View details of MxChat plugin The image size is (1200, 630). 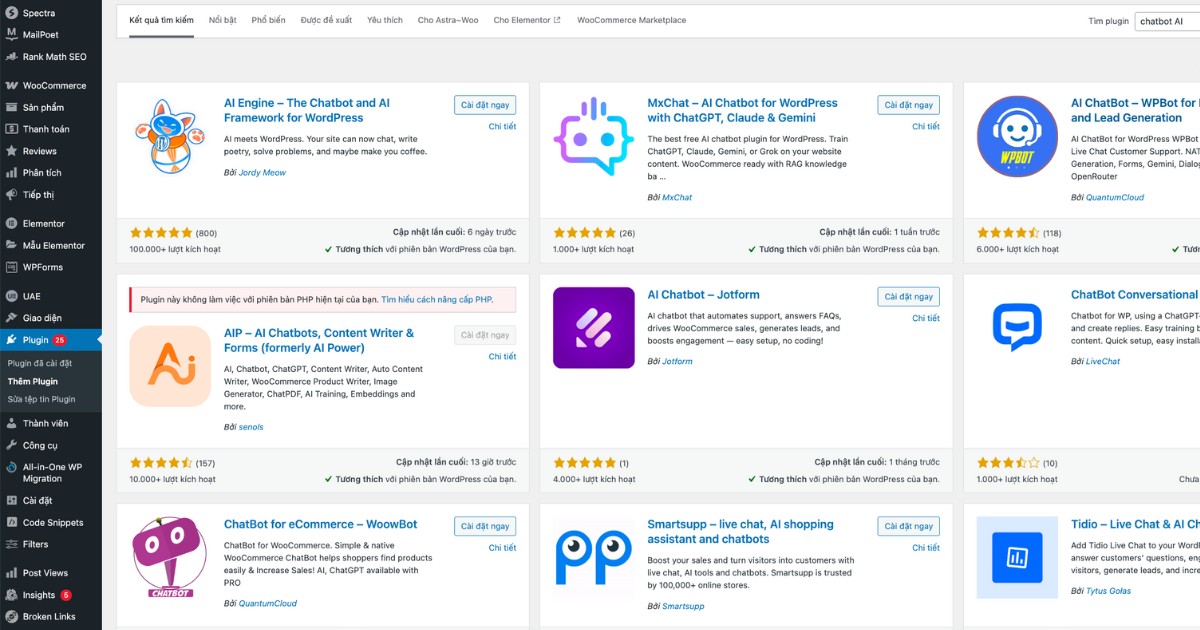point(926,127)
